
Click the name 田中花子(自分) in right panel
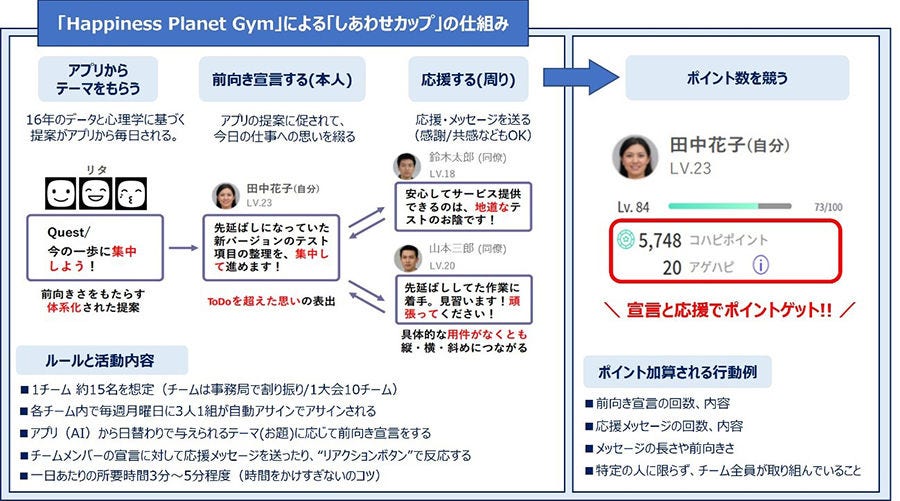(x=730, y=145)
